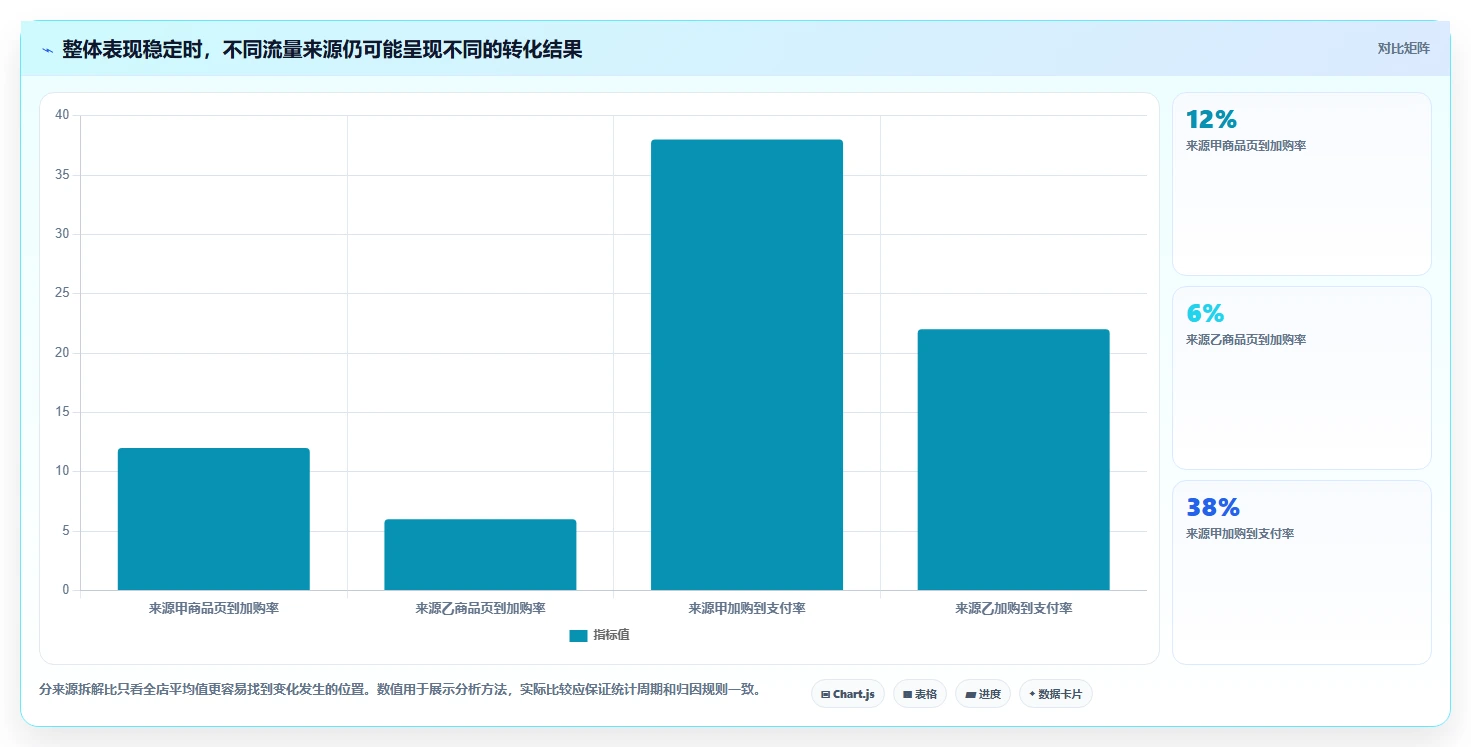Click x-axis label 来源甲加购到支付率
Viewport: 1471px width, 747px height.
click(747, 608)
